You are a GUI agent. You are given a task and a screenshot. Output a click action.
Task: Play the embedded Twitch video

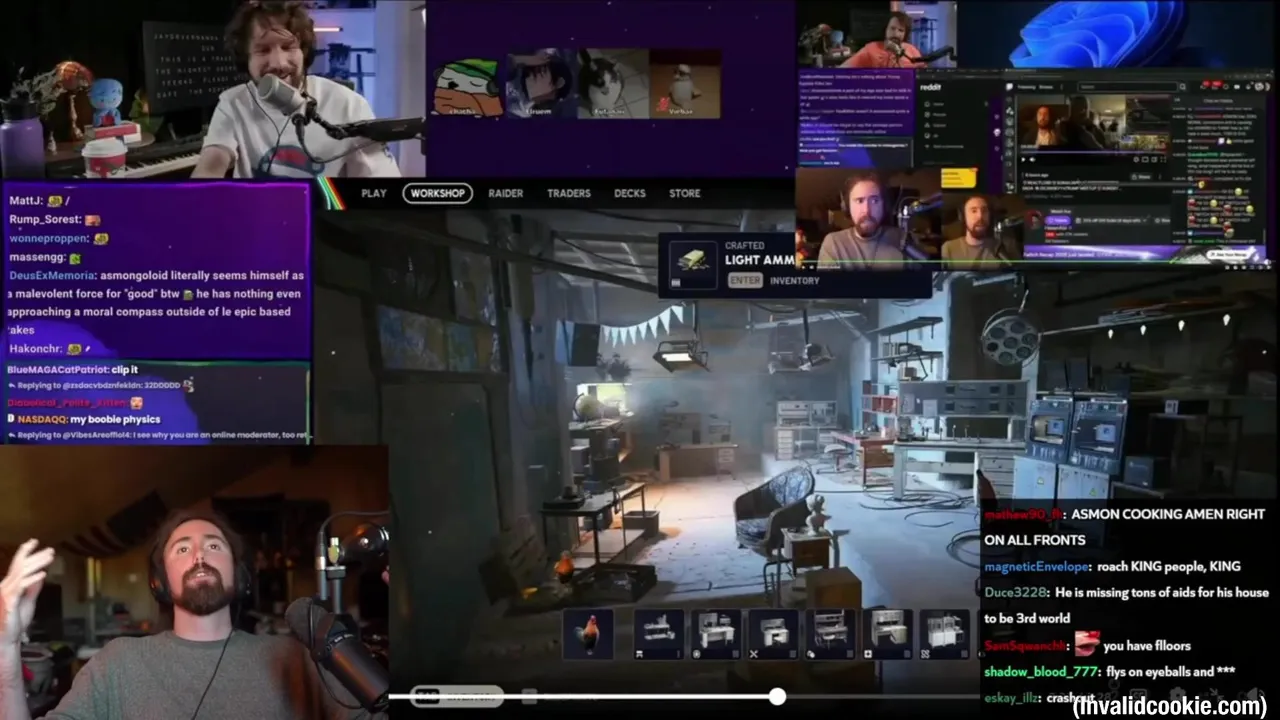pyautogui.click(x=1023, y=159)
